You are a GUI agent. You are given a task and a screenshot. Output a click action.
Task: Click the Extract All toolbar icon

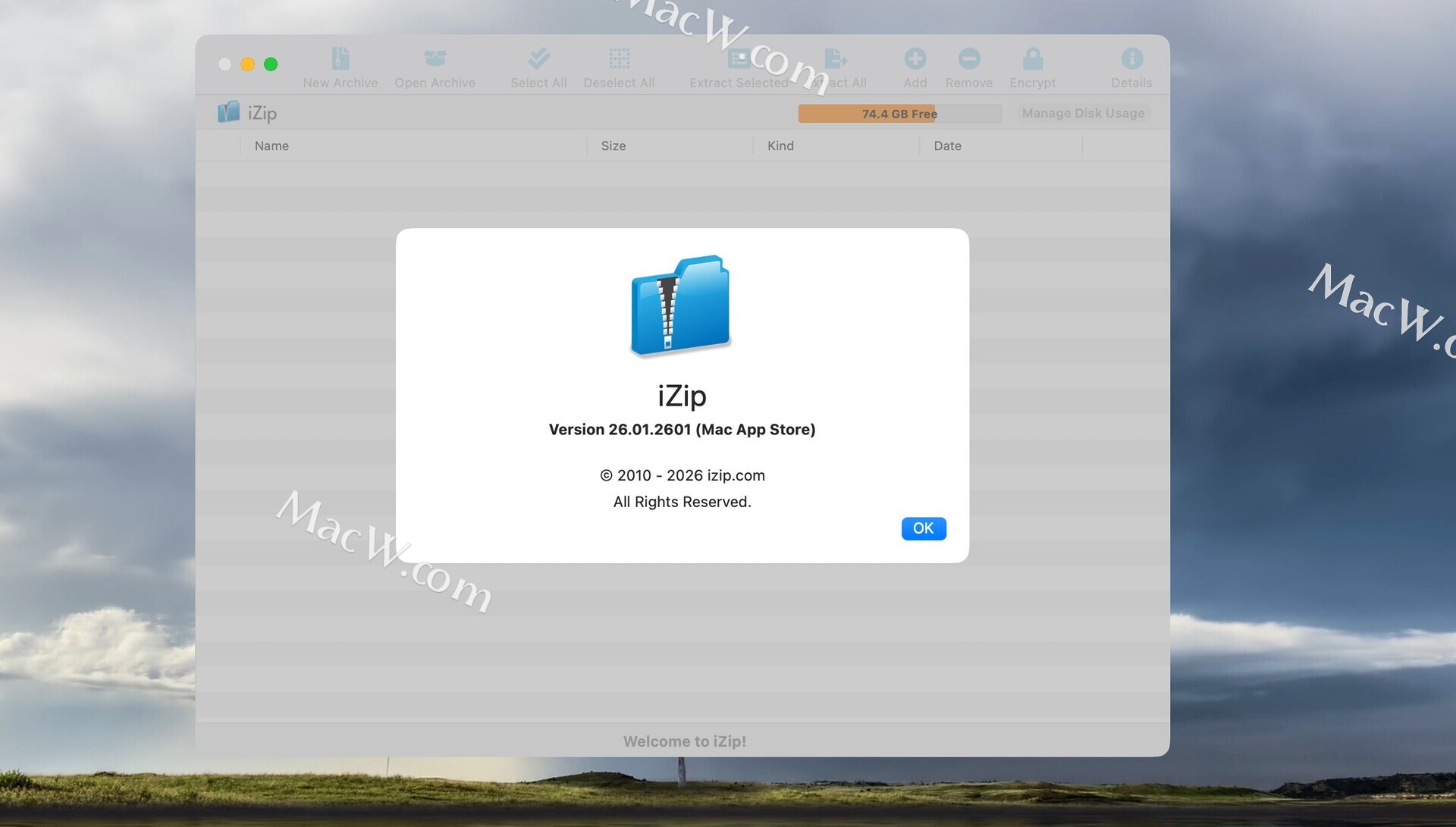click(835, 59)
